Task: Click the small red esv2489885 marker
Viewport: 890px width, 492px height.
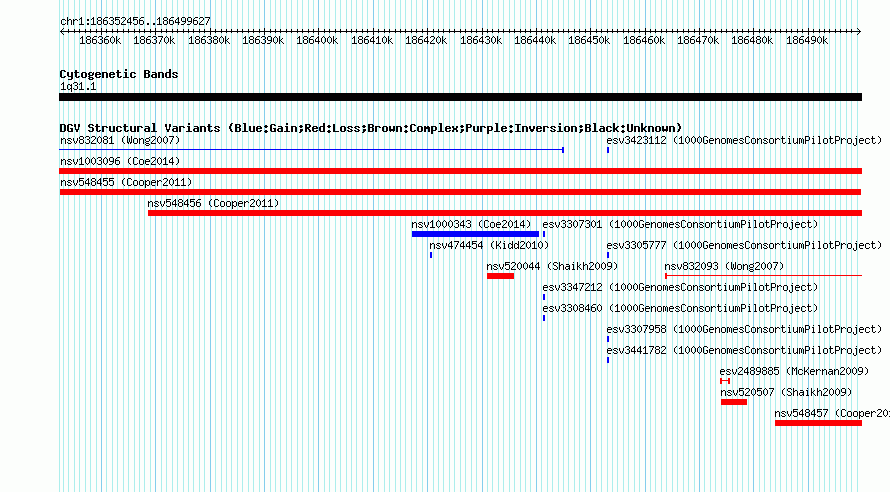Action: pyautogui.click(x=725, y=381)
